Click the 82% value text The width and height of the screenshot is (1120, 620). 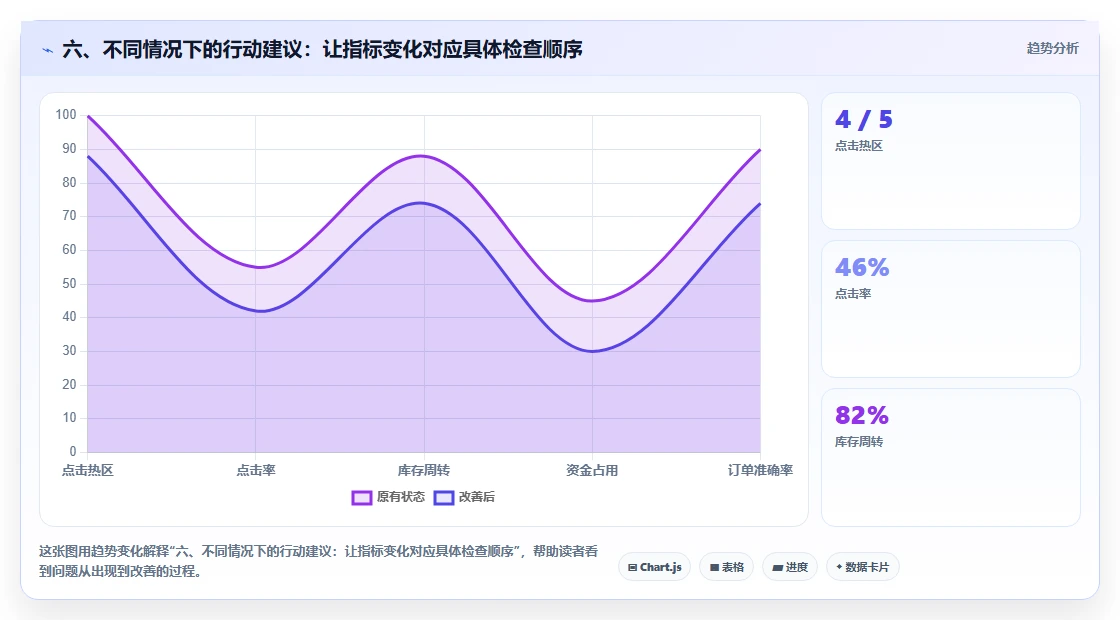coord(861,415)
